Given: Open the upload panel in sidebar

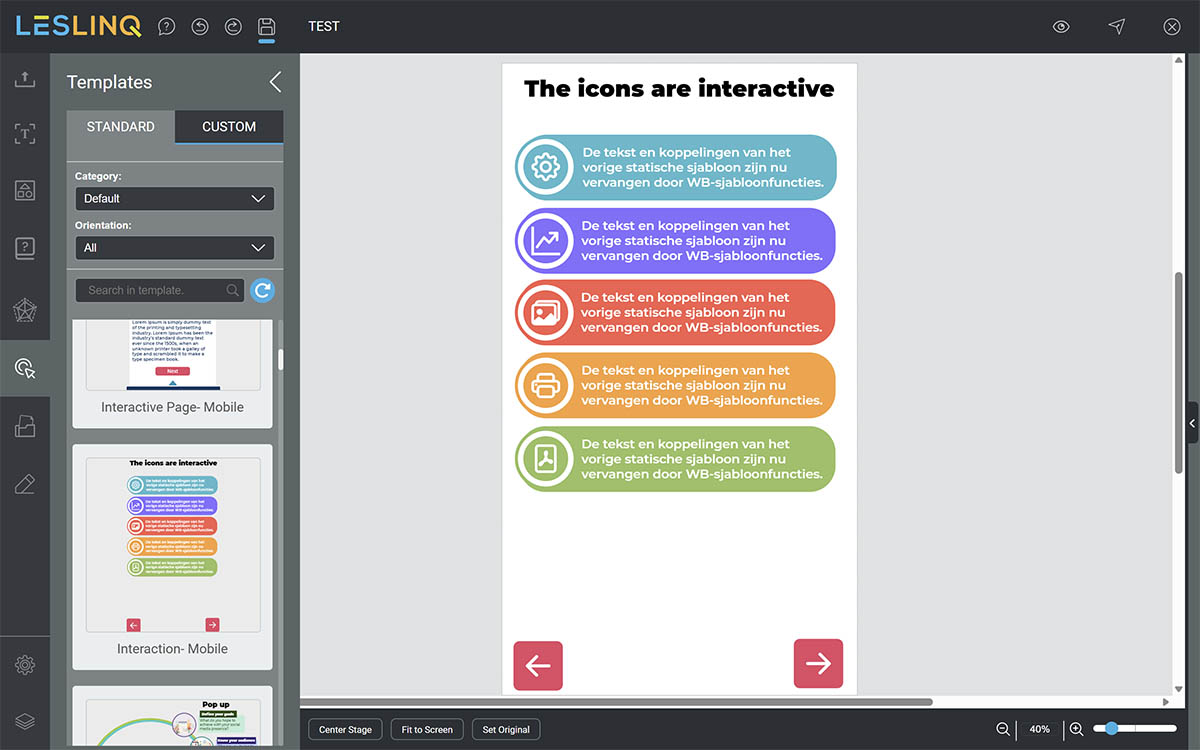Looking at the screenshot, I should pyautogui.click(x=25, y=79).
